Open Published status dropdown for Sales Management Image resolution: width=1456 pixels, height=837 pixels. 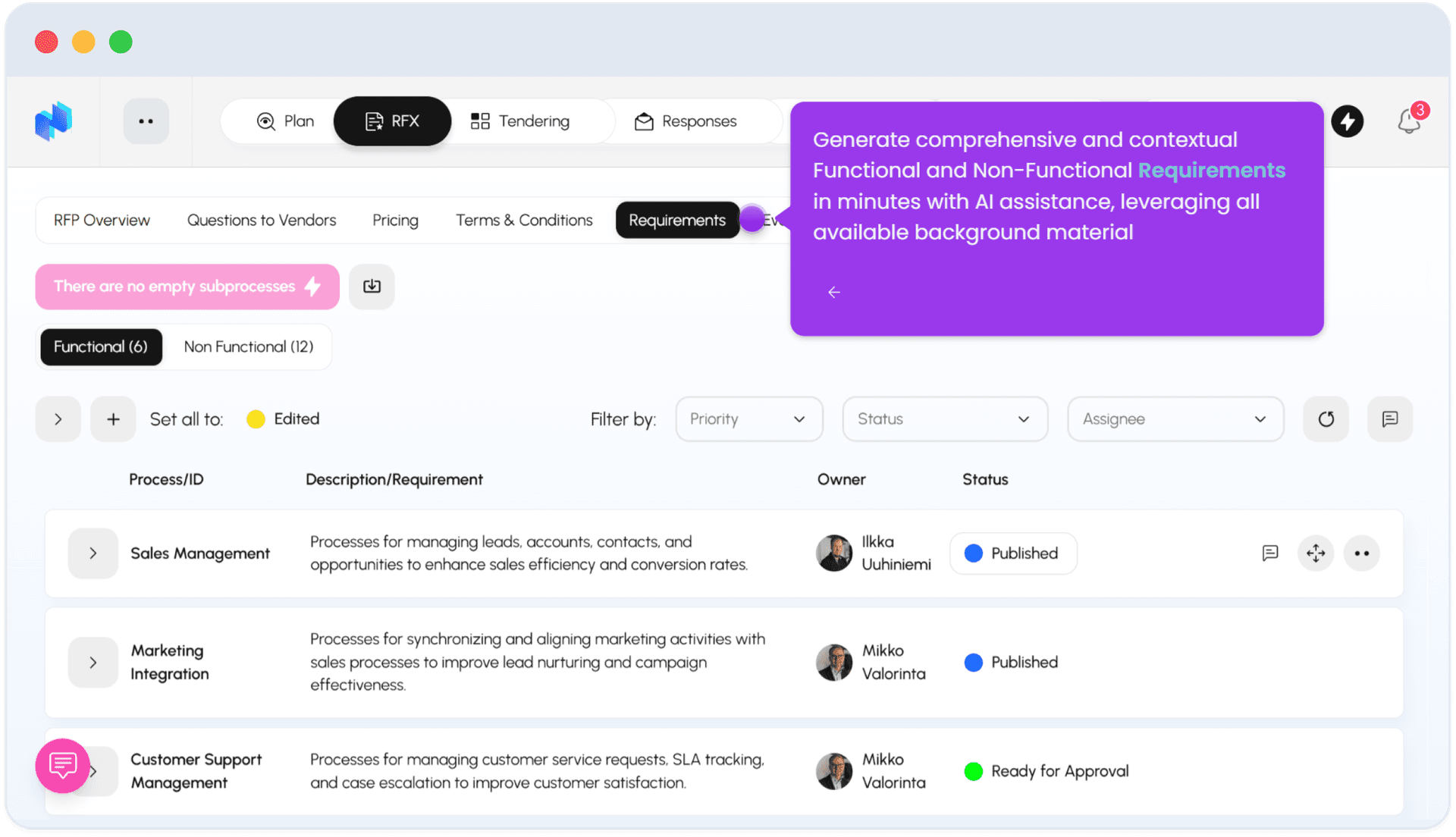tap(1013, 553)
